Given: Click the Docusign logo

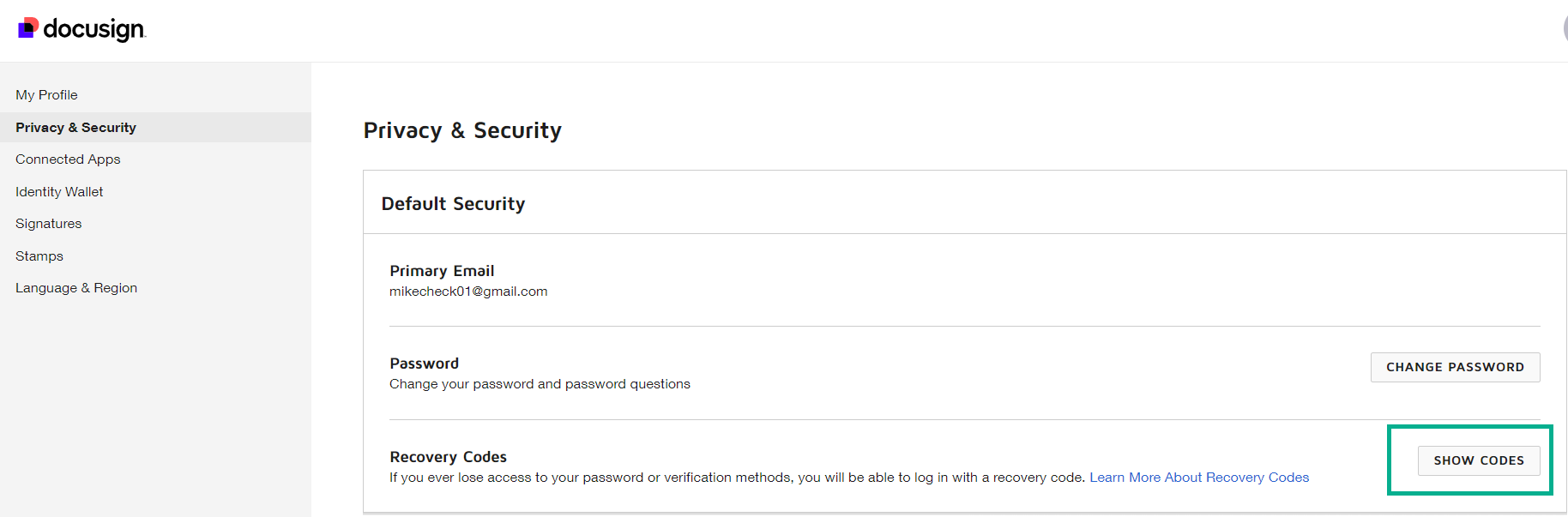Looking at the screenshot, I should coord(82,29).
